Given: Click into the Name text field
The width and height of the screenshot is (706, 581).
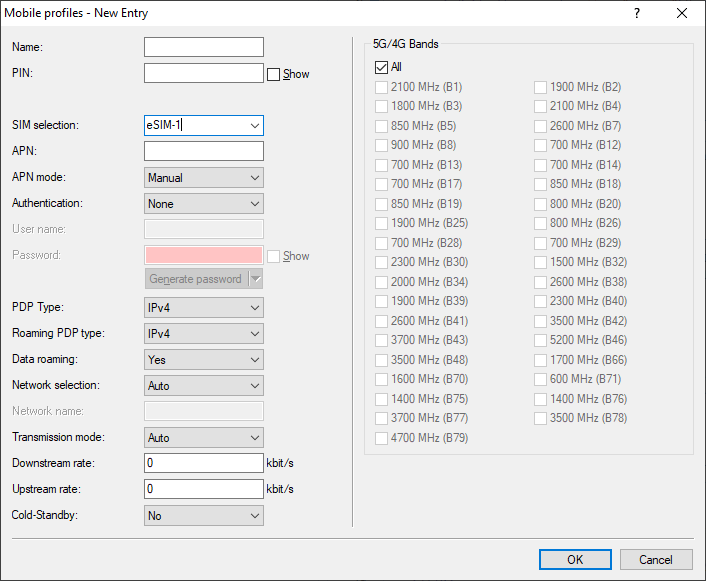Looking at the screenshot, I should tap(204, 47).
